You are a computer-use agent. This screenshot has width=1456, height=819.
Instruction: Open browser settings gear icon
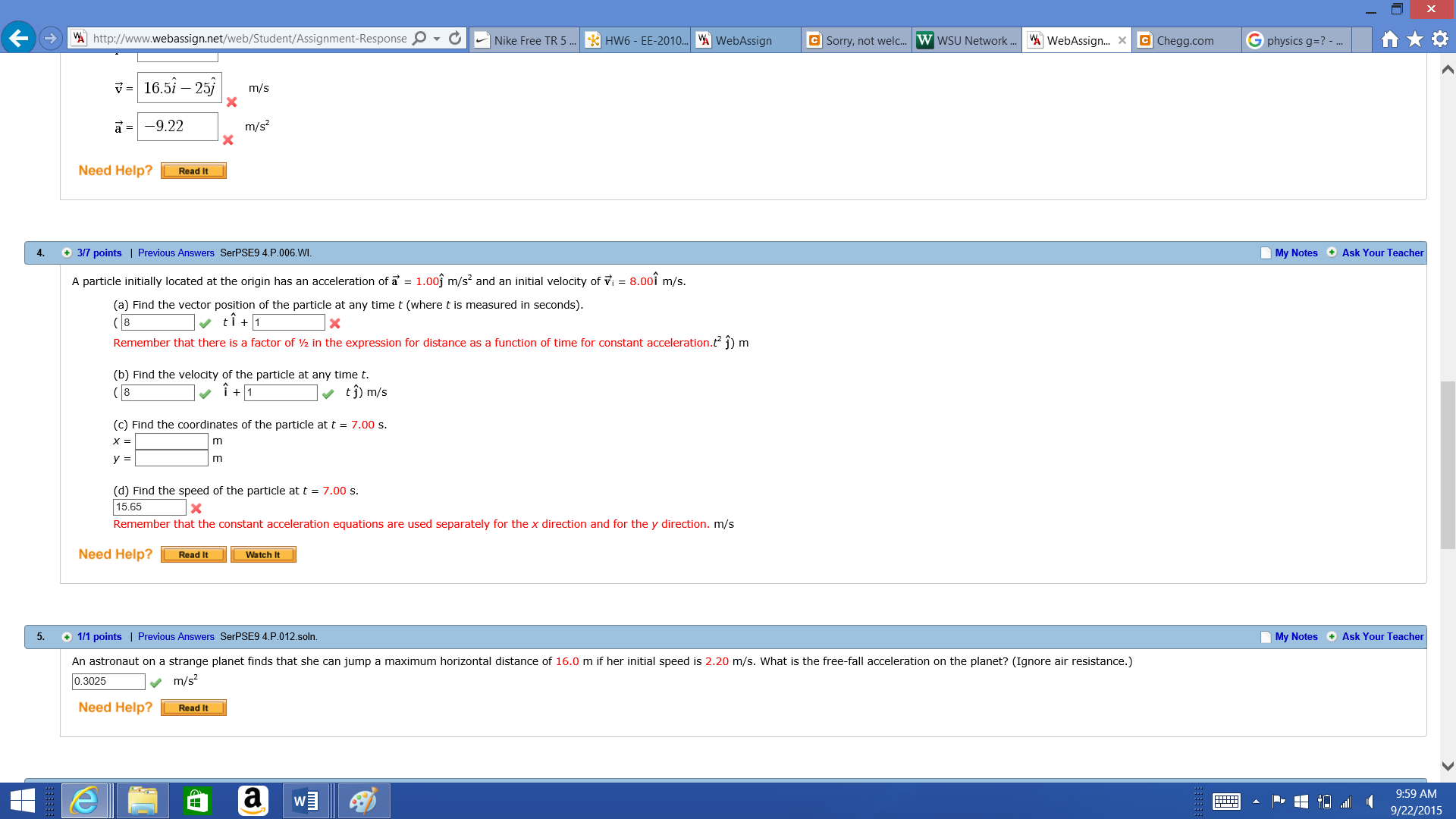point(1440,39)
